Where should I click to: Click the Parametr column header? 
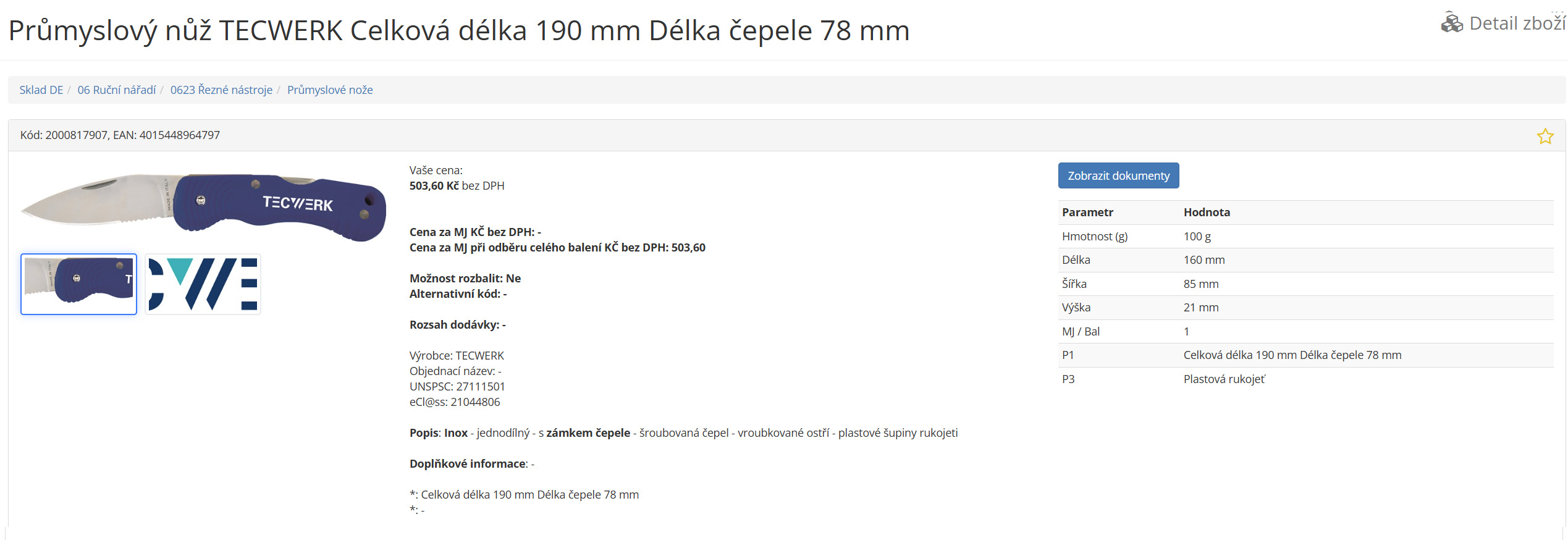pos(1087,213)
